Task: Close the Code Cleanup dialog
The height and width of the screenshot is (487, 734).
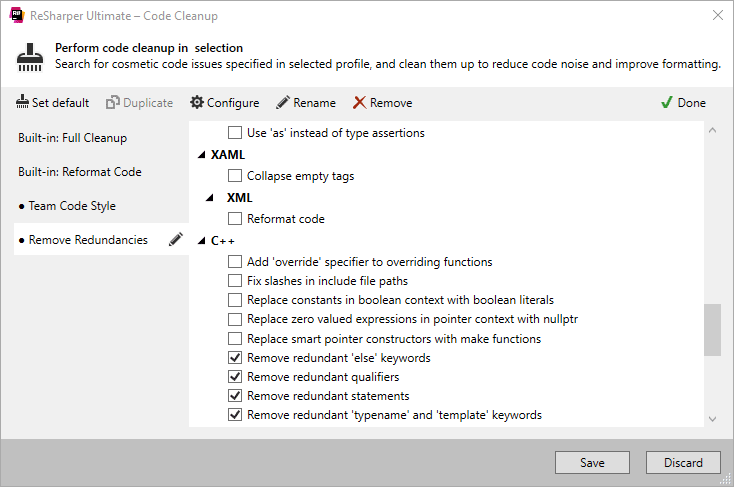Action: (x=718, y=15)
